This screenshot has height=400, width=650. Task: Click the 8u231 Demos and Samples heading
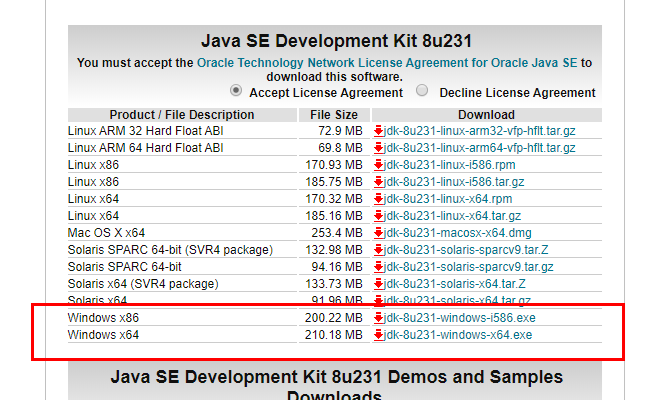coord(337,385)
